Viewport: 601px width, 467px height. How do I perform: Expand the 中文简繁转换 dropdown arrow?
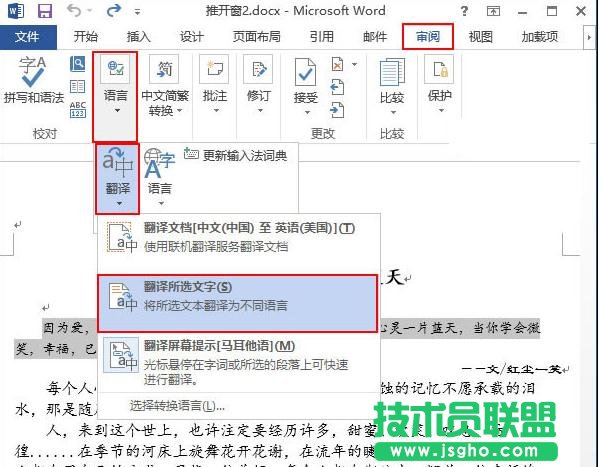coord(180,111)
